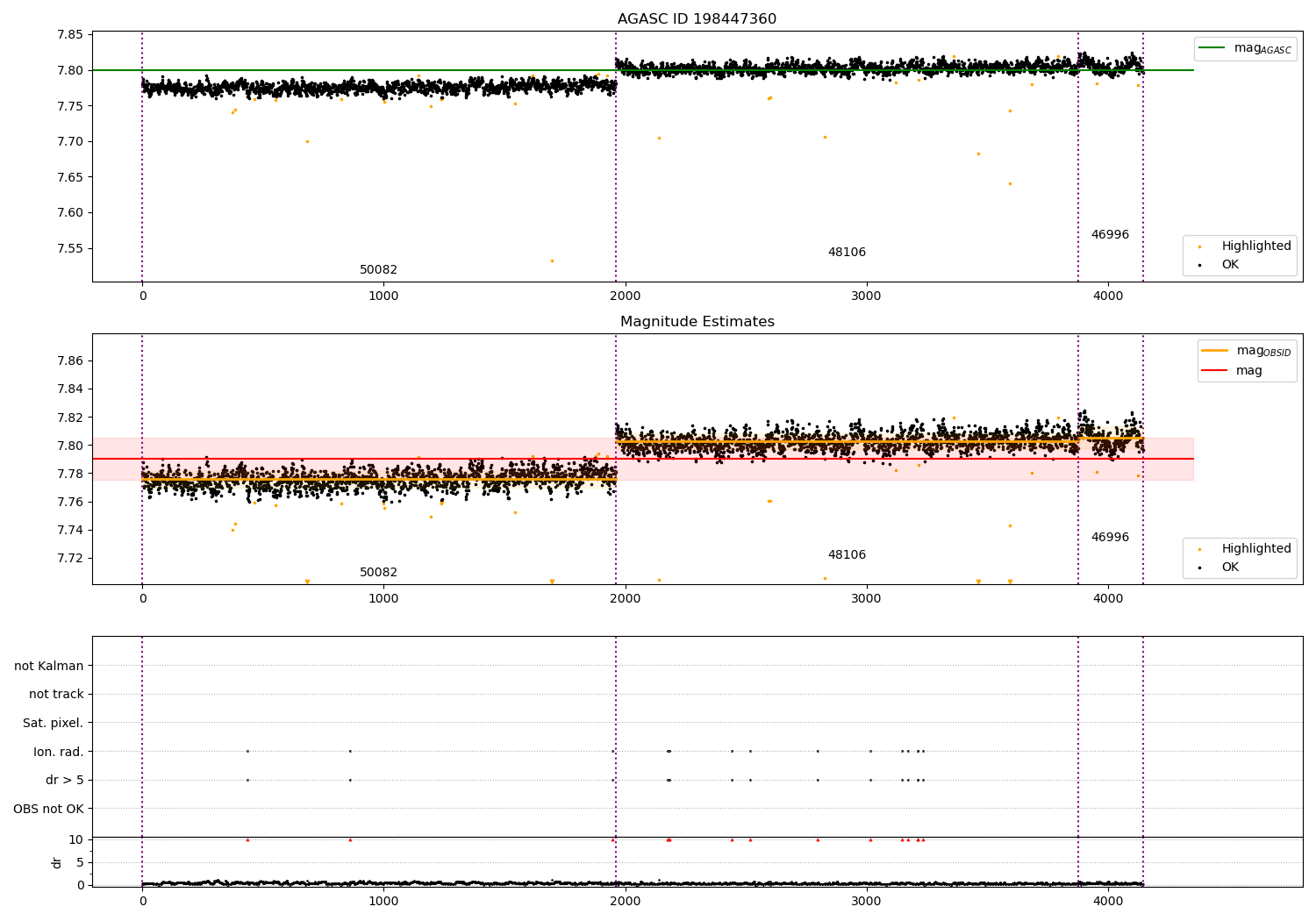Click the "not Kalman" axis label
1316x921 pixels.
(x=48, y=667)
